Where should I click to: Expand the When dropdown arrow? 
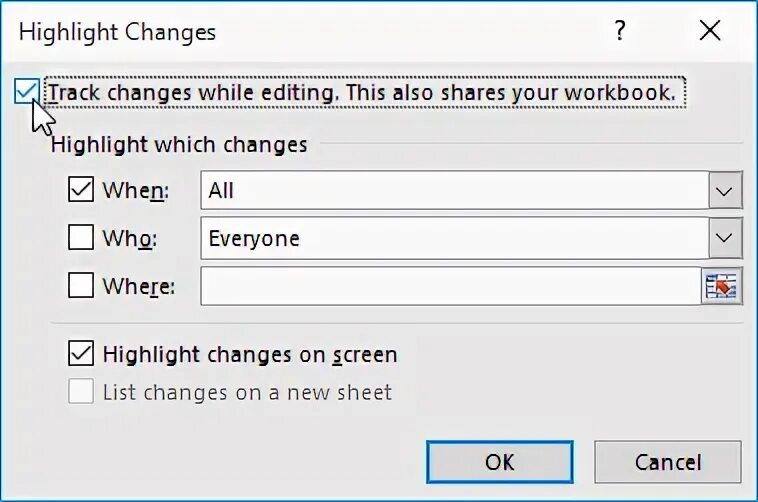click(x=725, y=190)
